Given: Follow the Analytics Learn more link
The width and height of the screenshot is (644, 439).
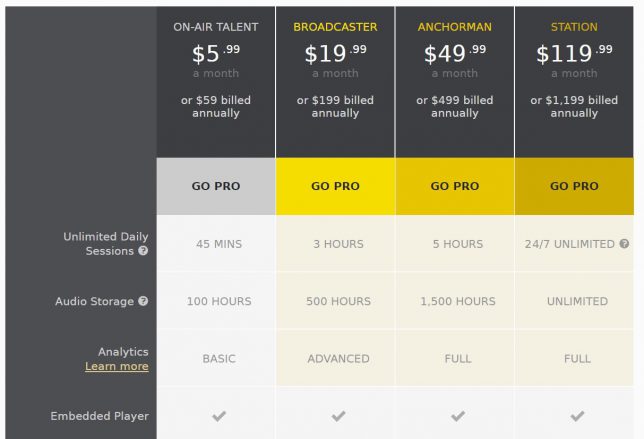Looking at the screenshot, I should pyautogui.click(x=117, y=366).
